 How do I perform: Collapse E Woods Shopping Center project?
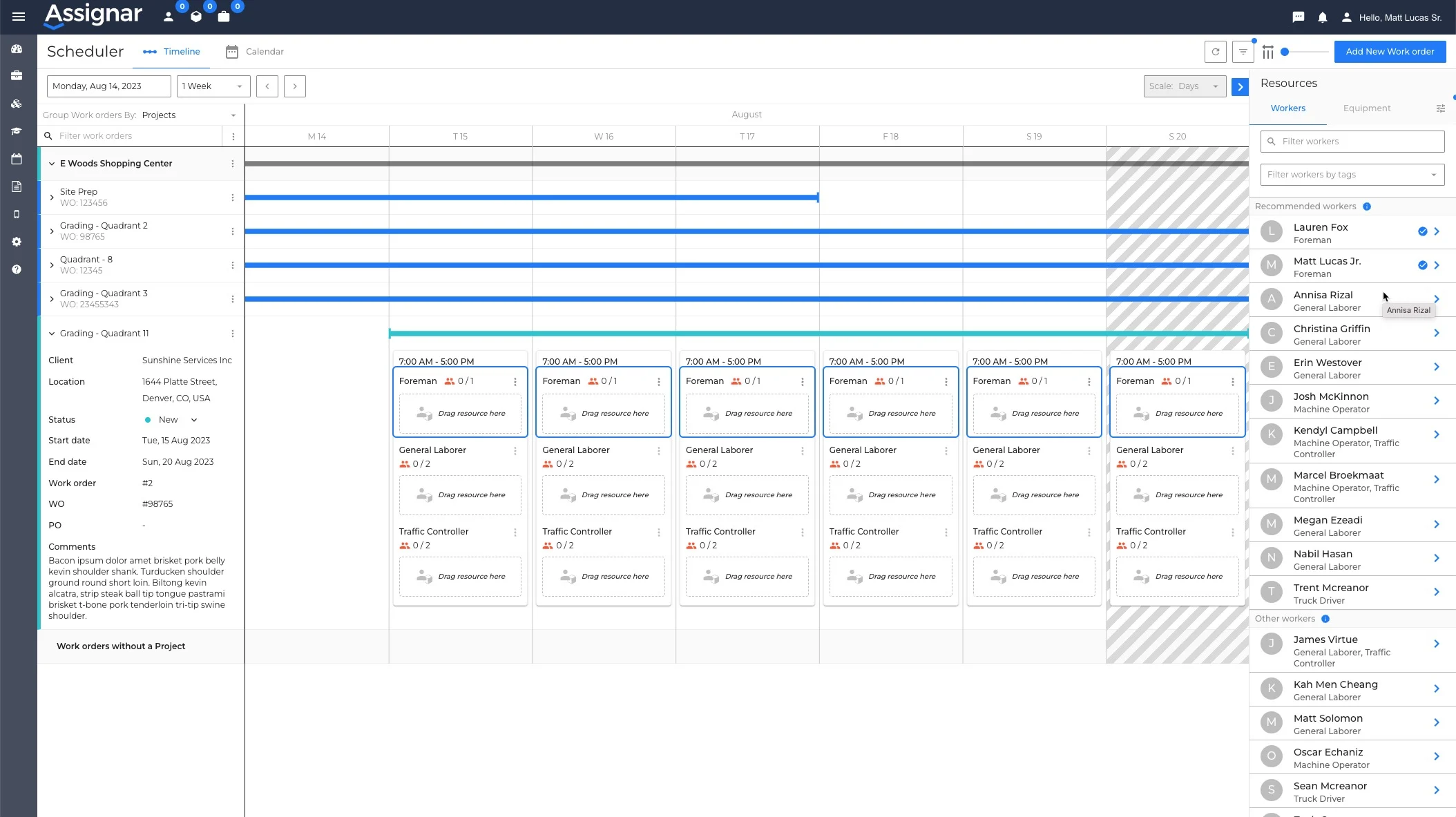click(x=52, y=164)
